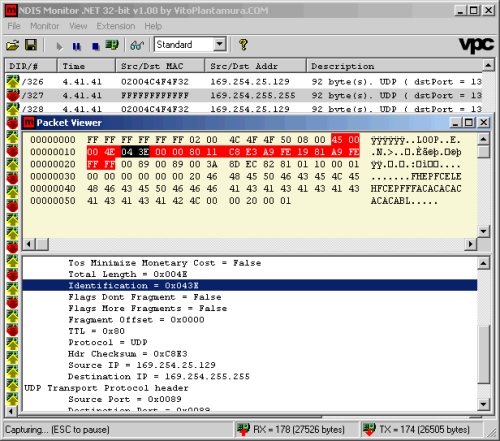The height and width of the screenshot is (441, 500).
Task: Click the NDIS Monitor title bar icon
Action: pos(11,11)
